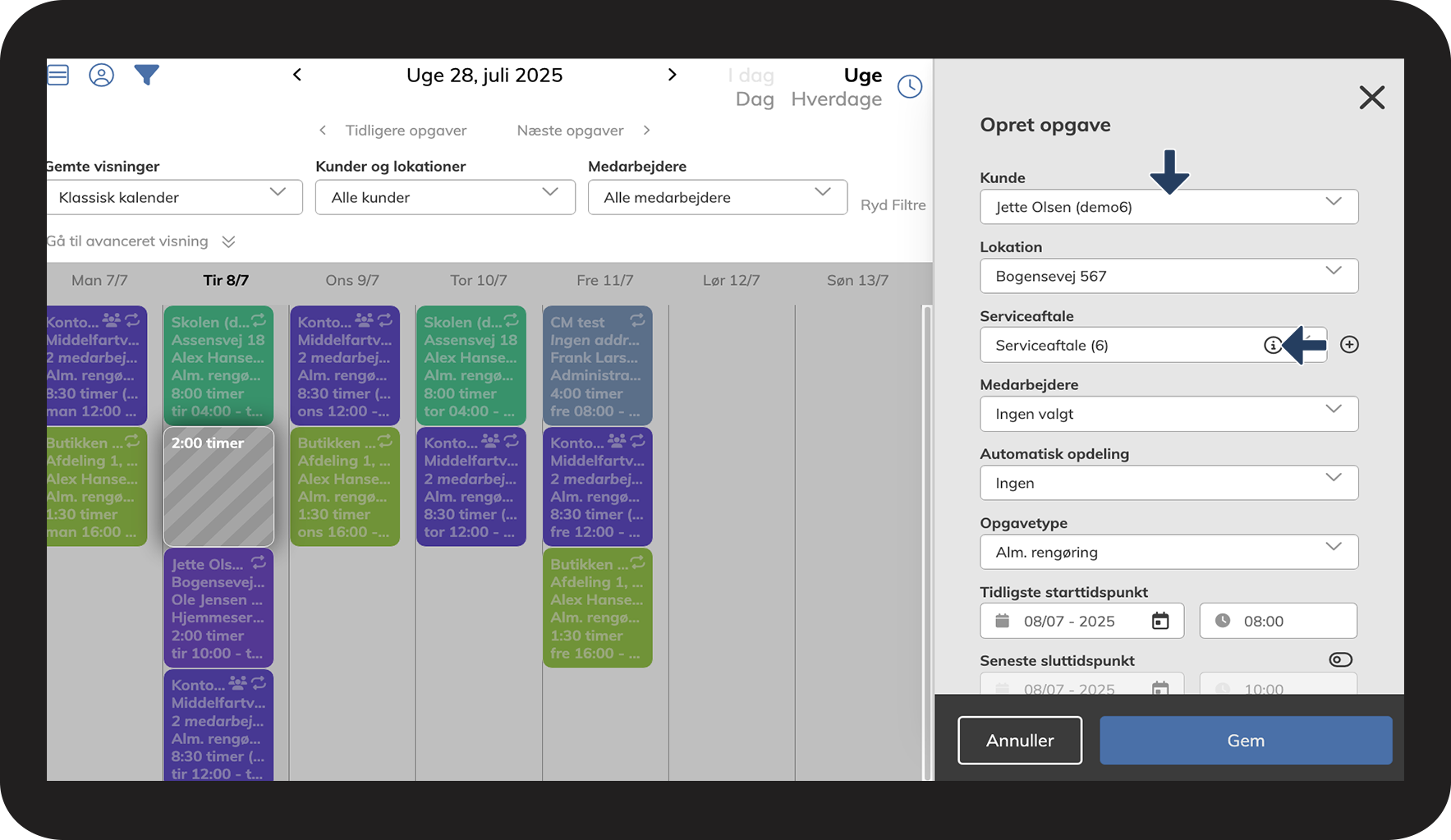Click Uge 28, juli 2025 title
Image resolution: width=1451 pixels, height=840 pixels.
tap(484, 76)
